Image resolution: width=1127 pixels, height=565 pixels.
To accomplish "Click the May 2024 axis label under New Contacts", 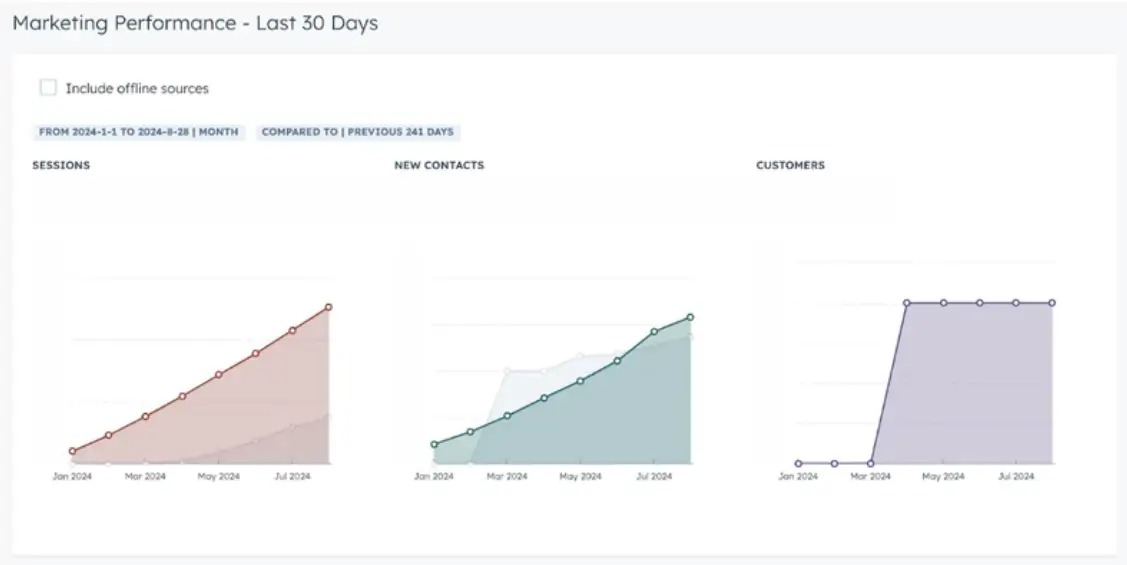I will (x=580, y=477).
